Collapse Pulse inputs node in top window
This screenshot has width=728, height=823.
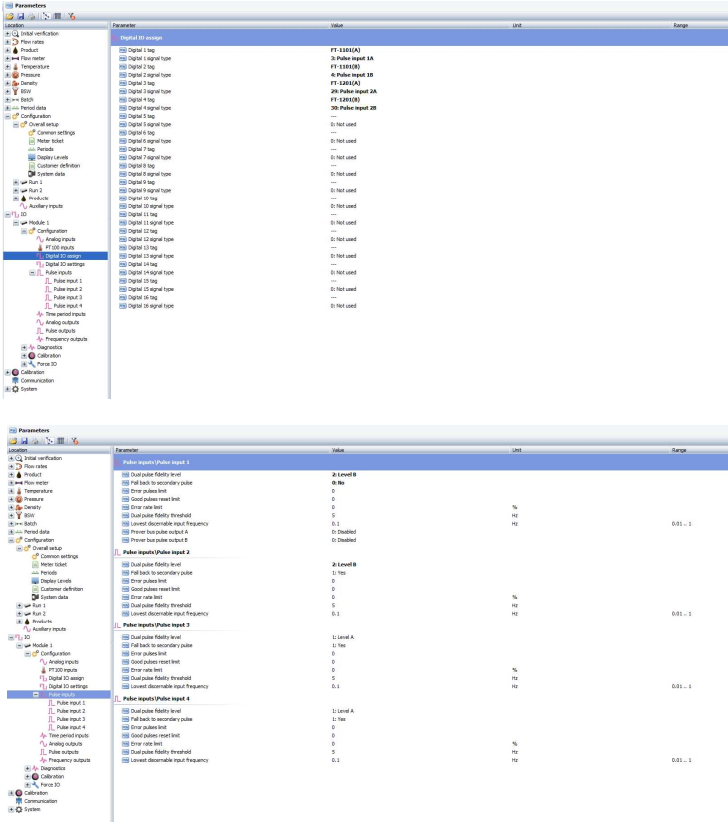click(32, 272)
